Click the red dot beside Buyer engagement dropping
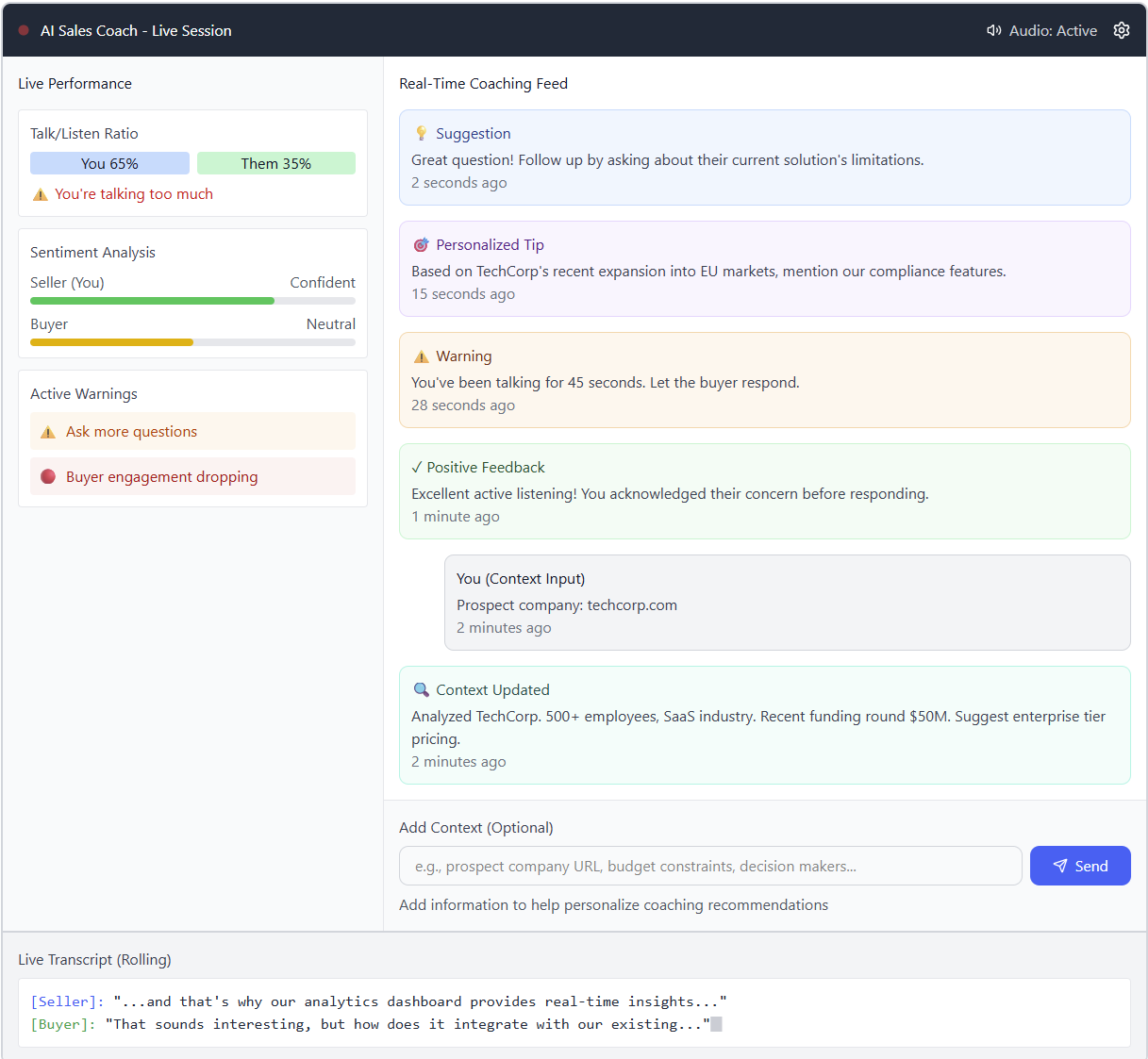 48,476
